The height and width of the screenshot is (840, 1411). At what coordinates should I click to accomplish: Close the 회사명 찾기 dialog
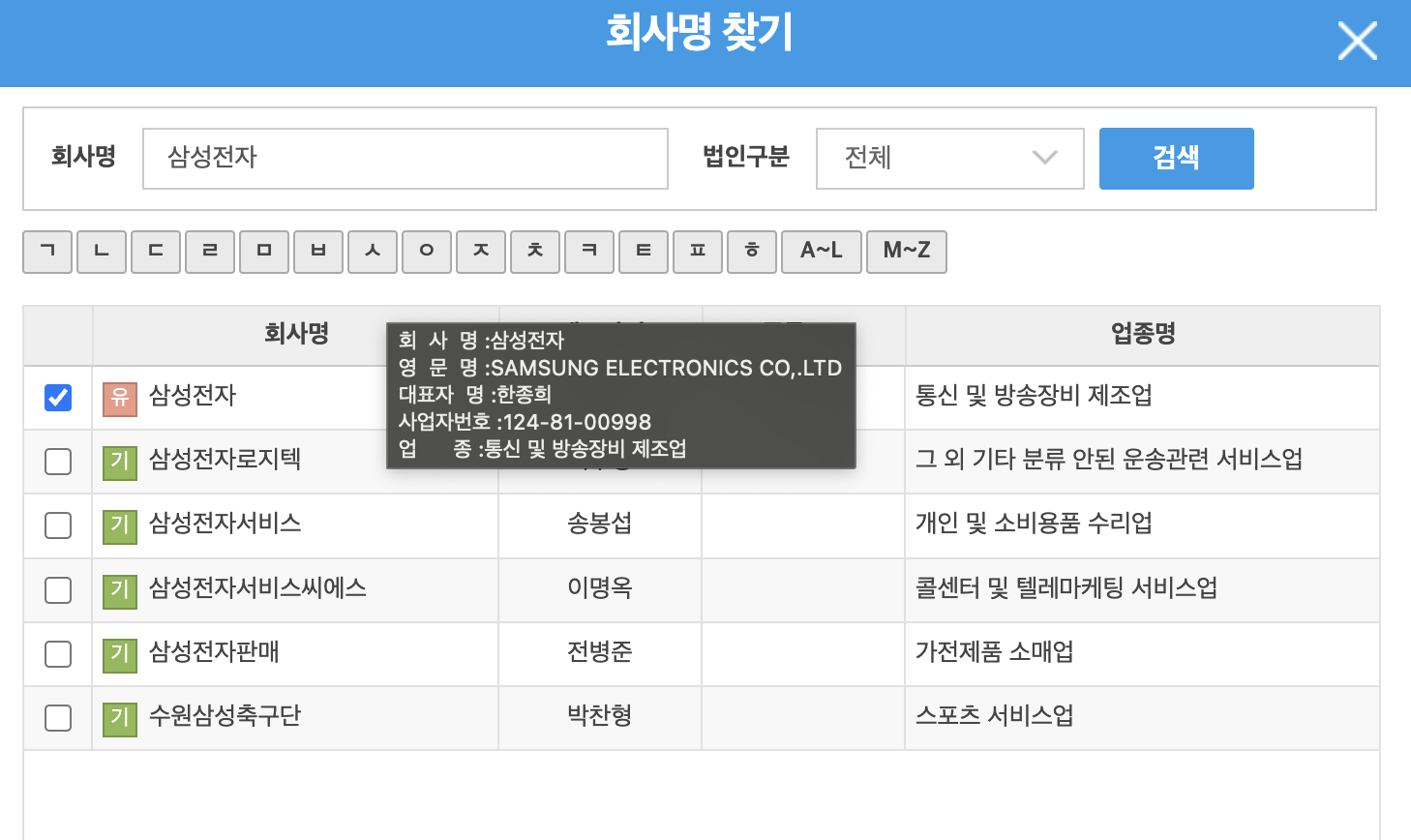(1357, 41)
